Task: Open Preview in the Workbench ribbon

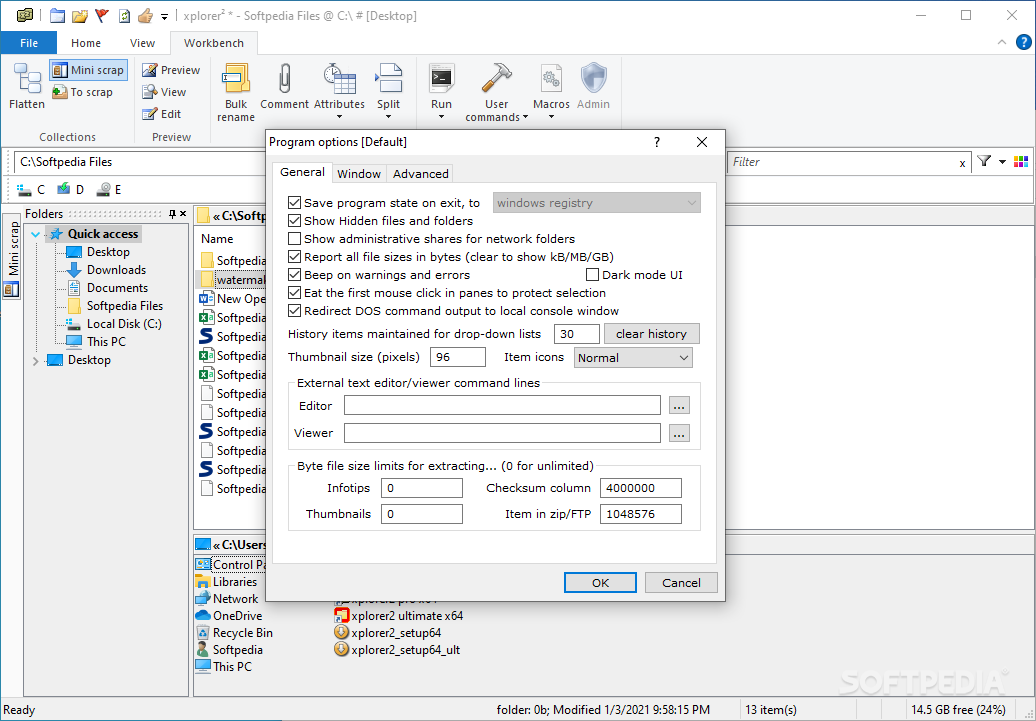Action: pos(171,70)
